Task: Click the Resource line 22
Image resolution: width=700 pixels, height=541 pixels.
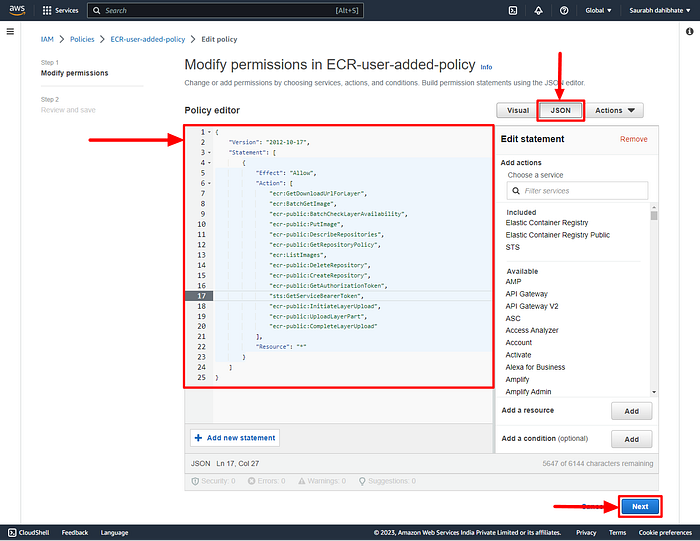Action: pos(281,347)
